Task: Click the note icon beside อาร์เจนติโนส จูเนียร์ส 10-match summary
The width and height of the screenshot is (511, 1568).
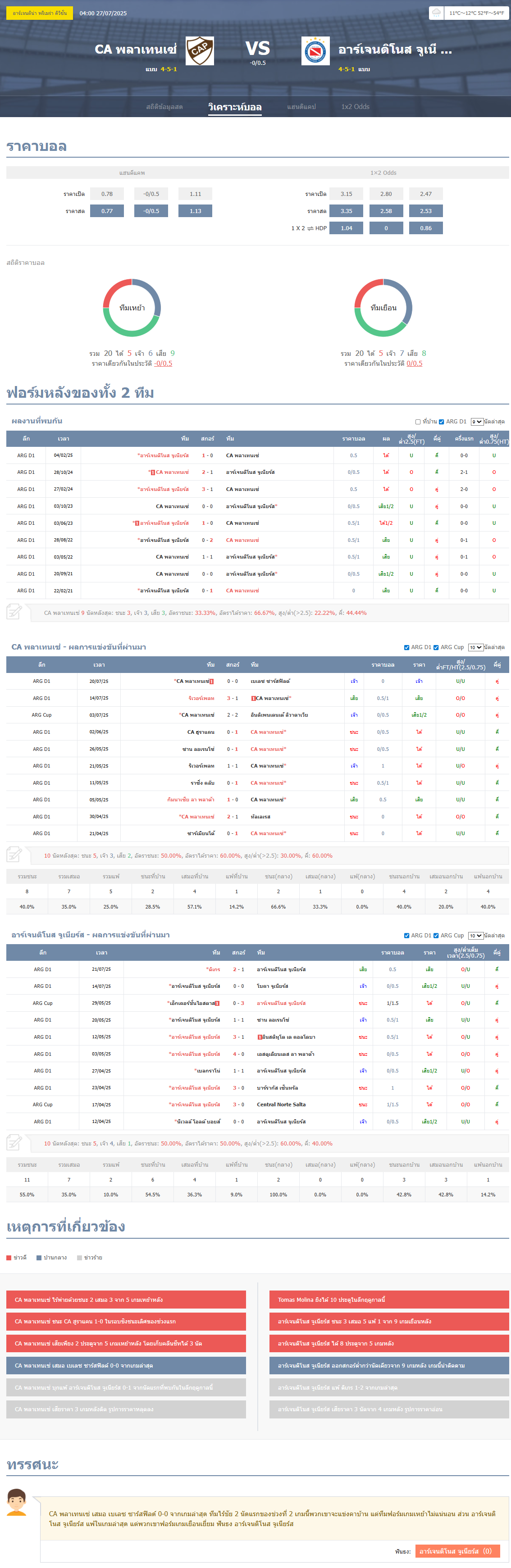Action: coord(14,1142)
